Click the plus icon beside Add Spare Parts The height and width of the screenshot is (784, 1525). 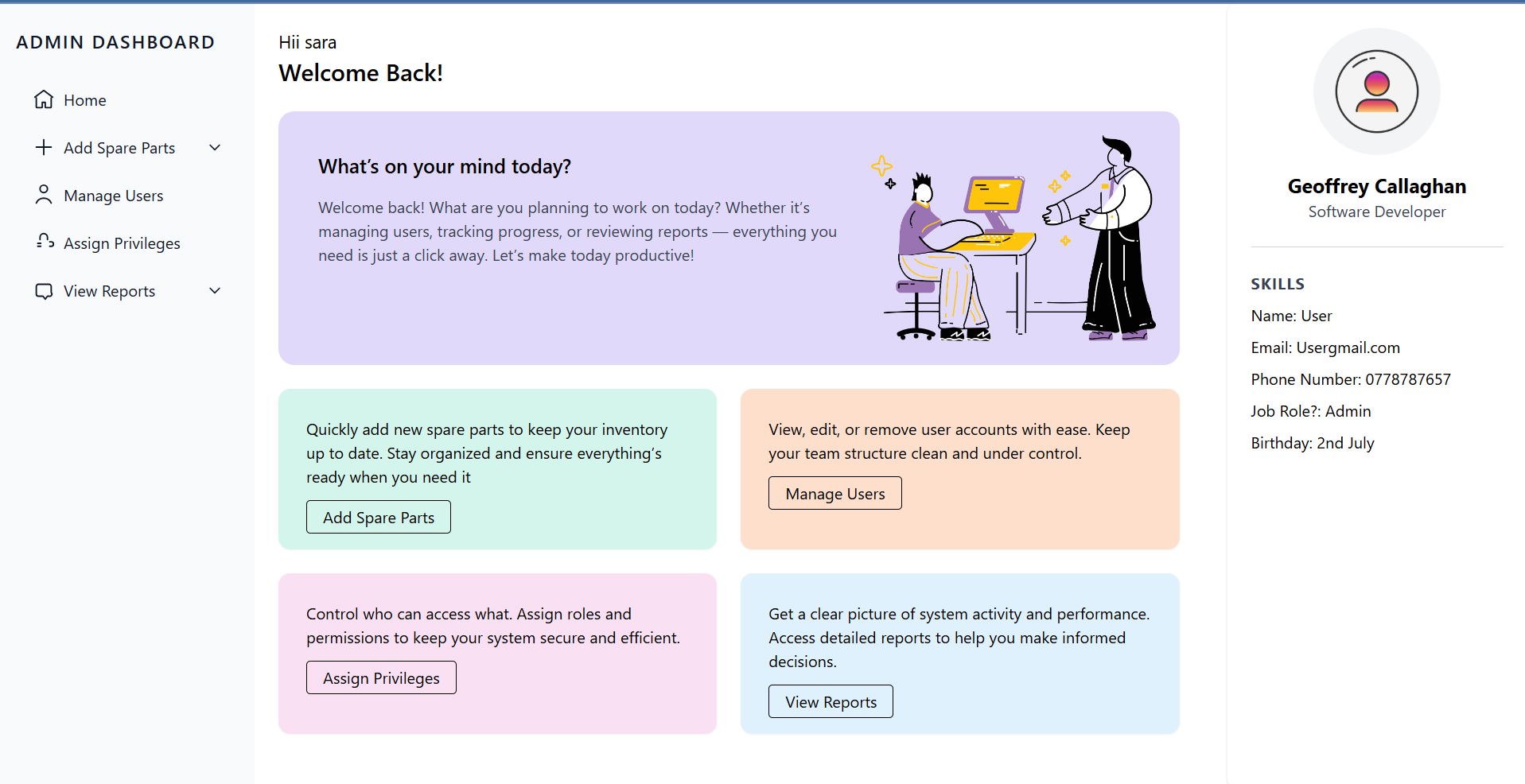44,147
